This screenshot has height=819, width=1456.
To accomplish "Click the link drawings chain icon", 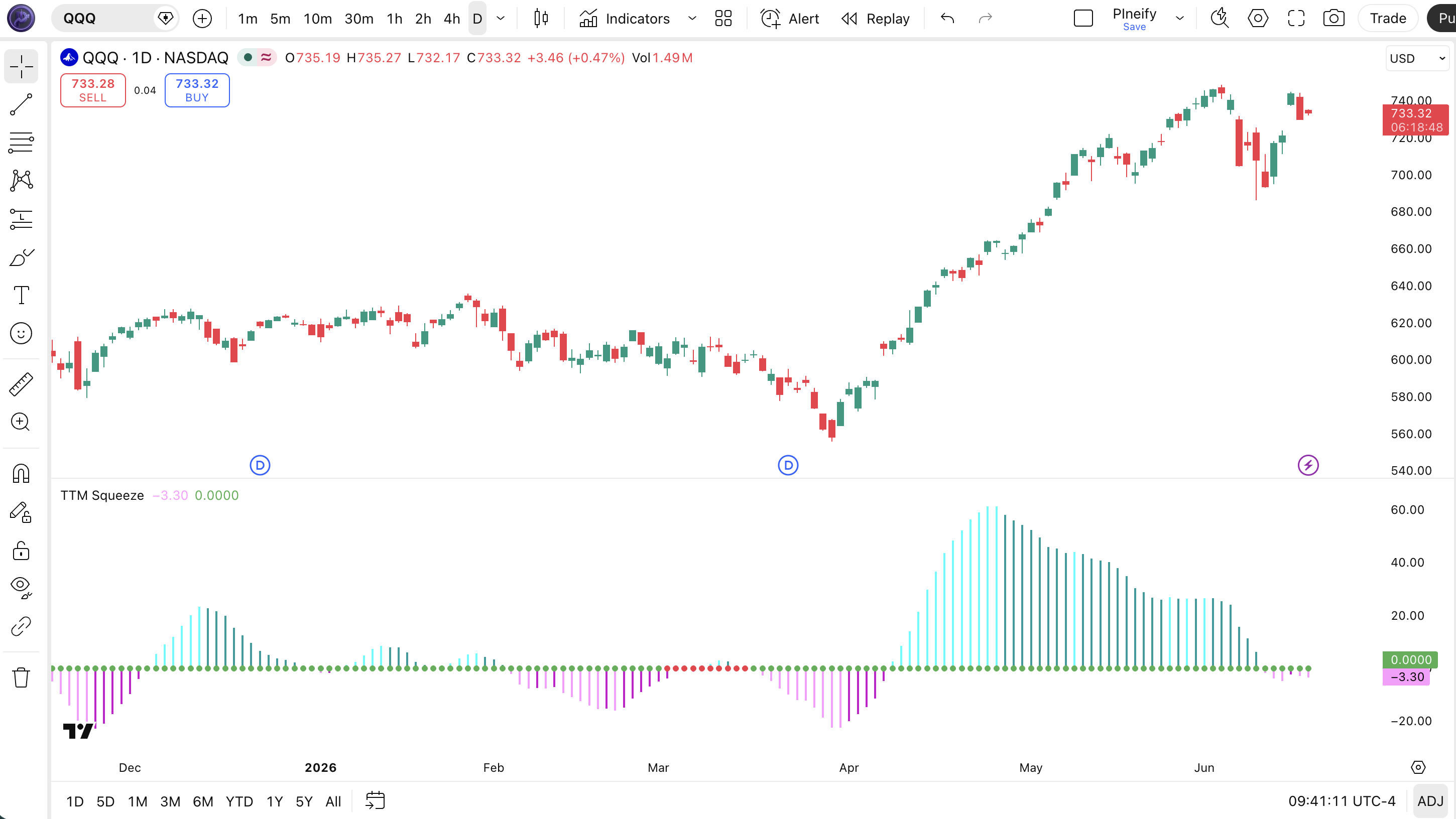I will (21, 626).
